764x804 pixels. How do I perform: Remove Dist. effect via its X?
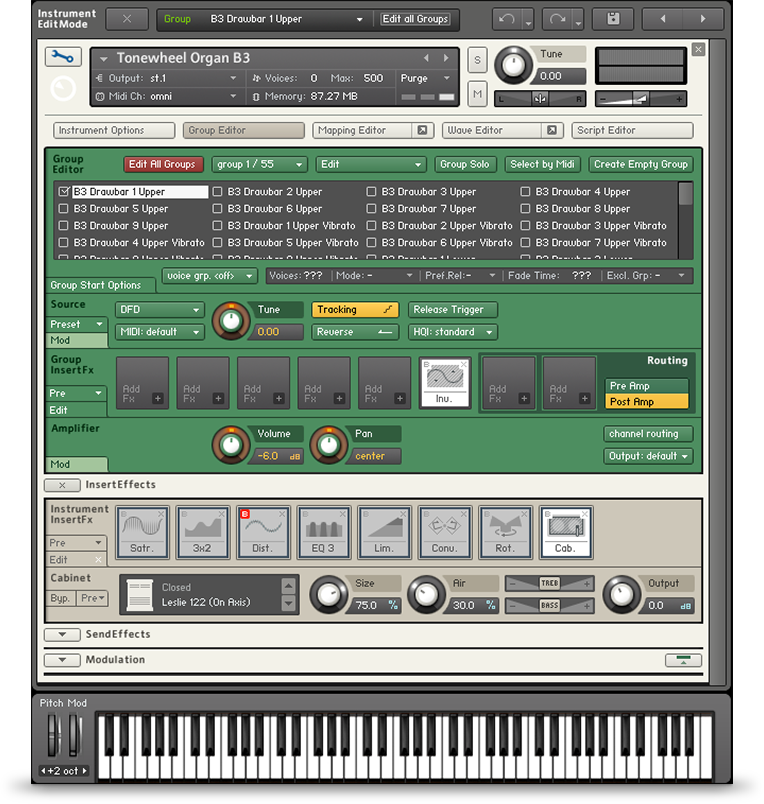click(282, 514)
